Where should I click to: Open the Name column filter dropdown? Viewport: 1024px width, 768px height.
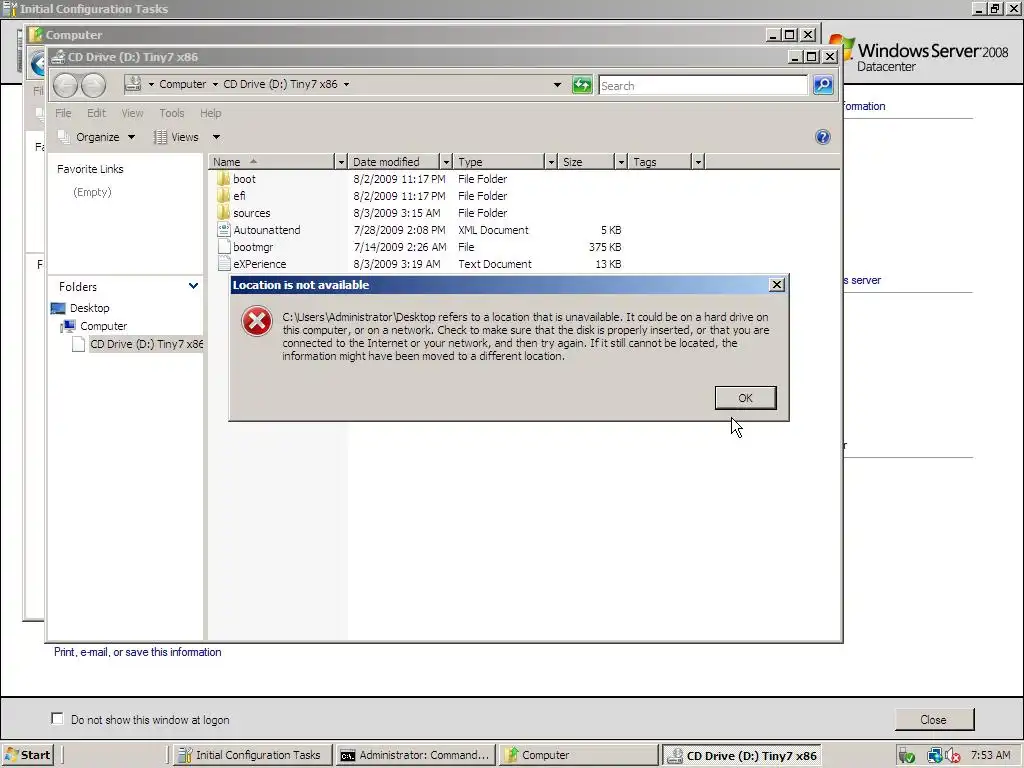[341, 161]
